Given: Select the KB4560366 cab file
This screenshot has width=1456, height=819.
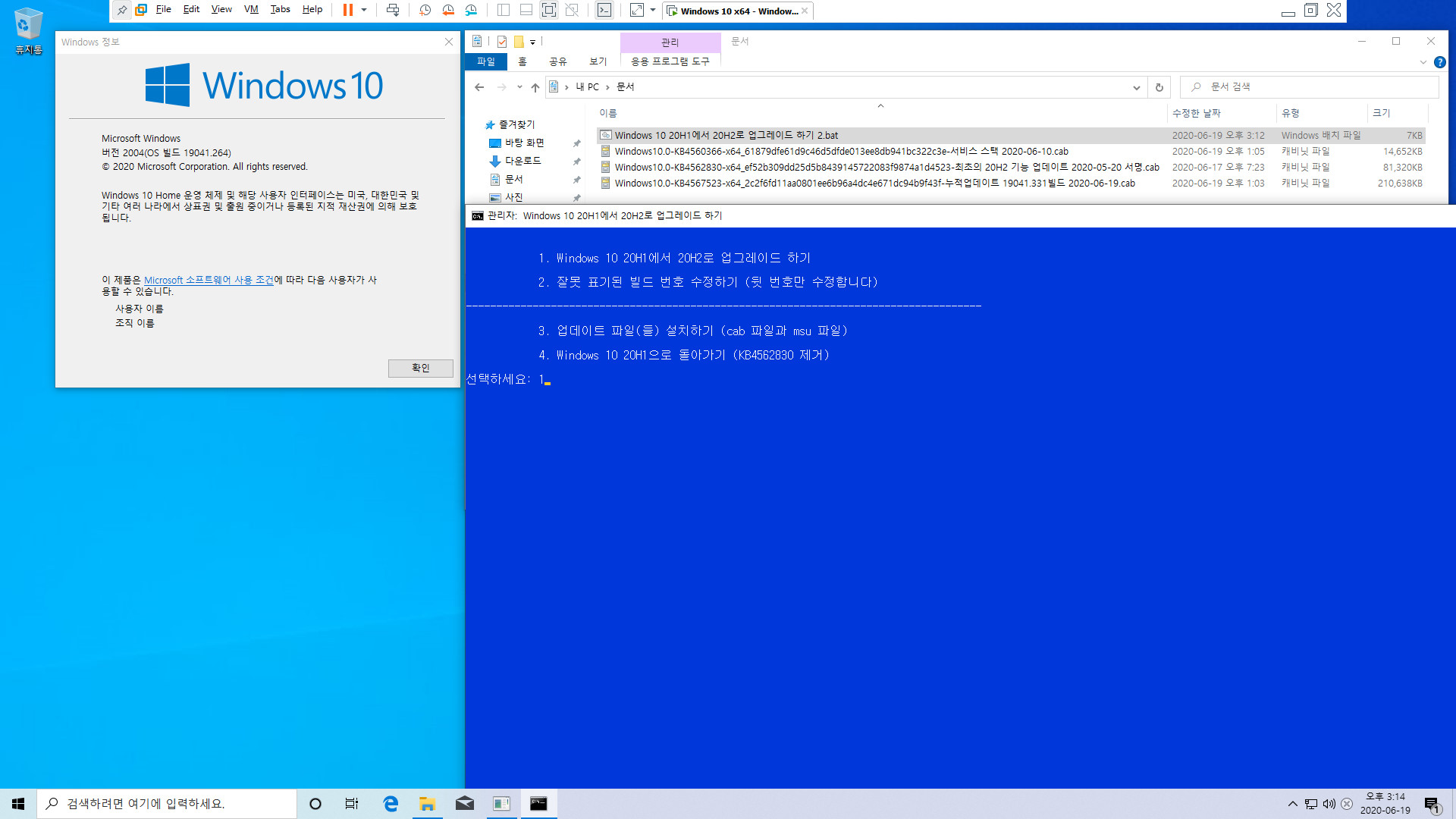Looking at the screenshot, I should tap(1012, 152).
